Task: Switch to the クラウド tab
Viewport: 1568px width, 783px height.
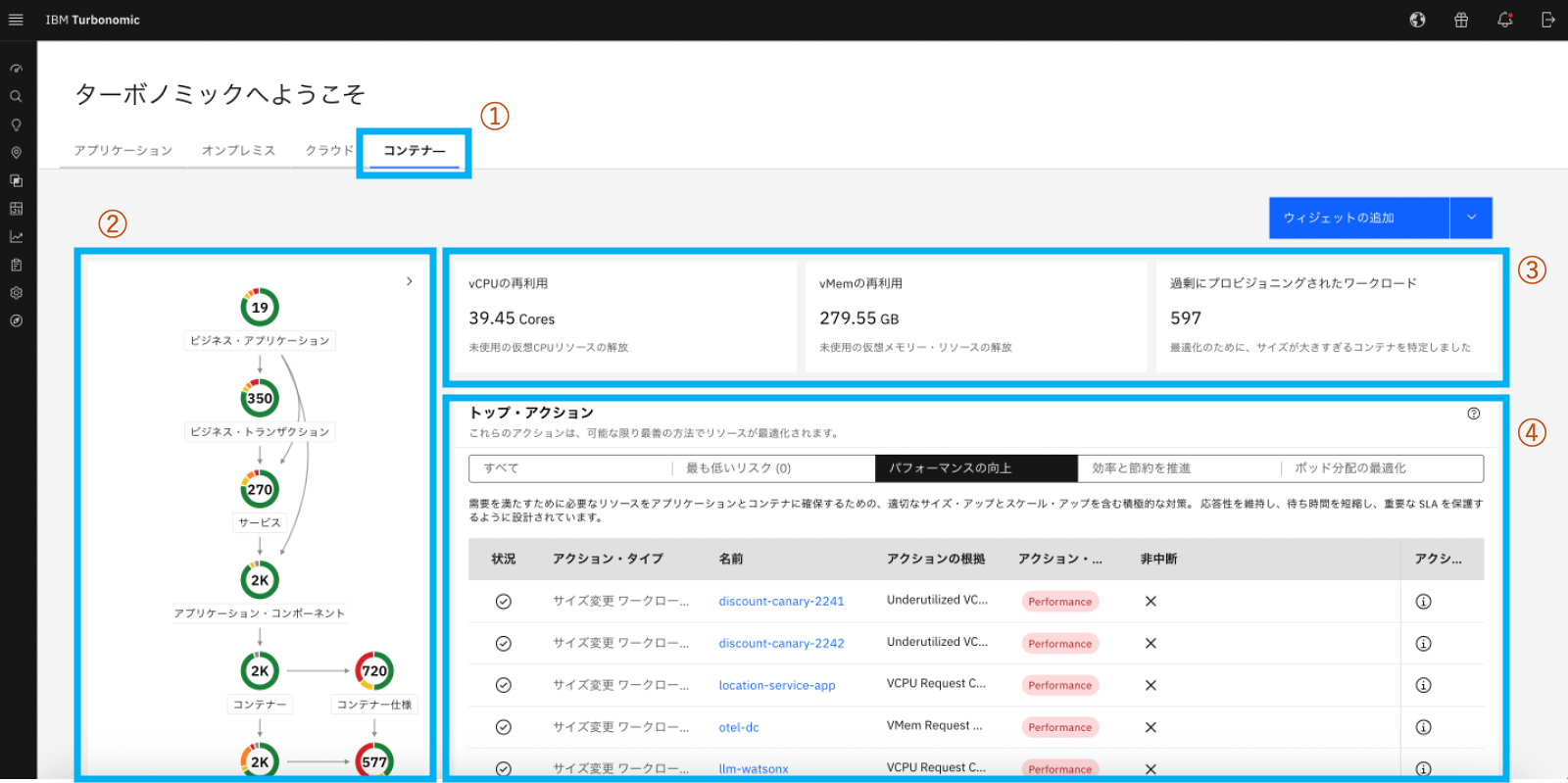Action: (x=328, y=151)
